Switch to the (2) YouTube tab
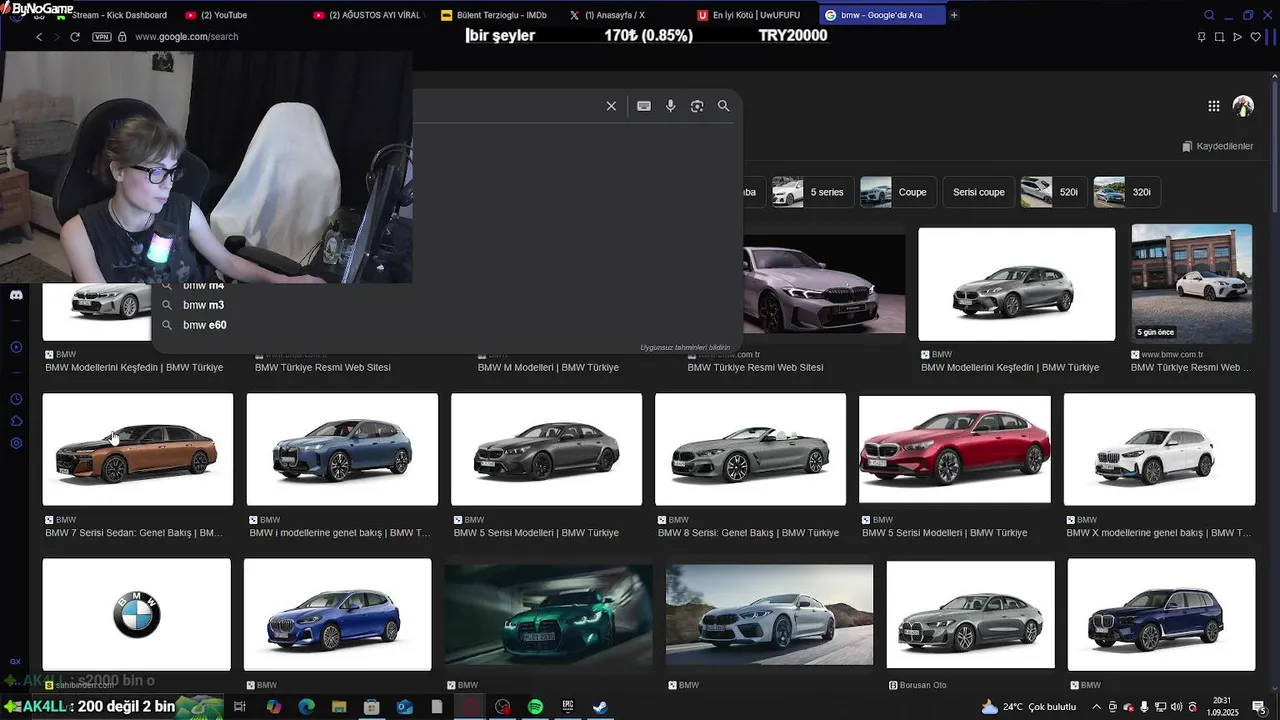This screenshot has width=1280, height=720. point(240,15)
